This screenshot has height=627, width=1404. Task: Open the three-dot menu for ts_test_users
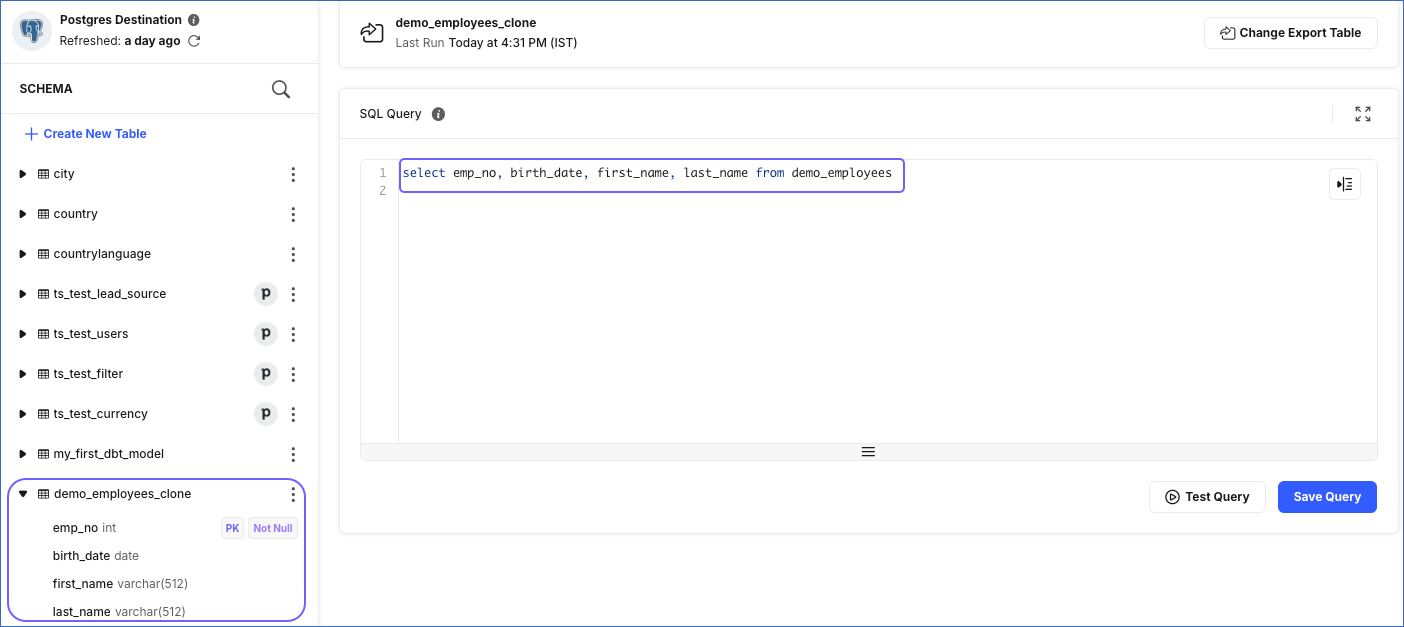click(293, 334)
